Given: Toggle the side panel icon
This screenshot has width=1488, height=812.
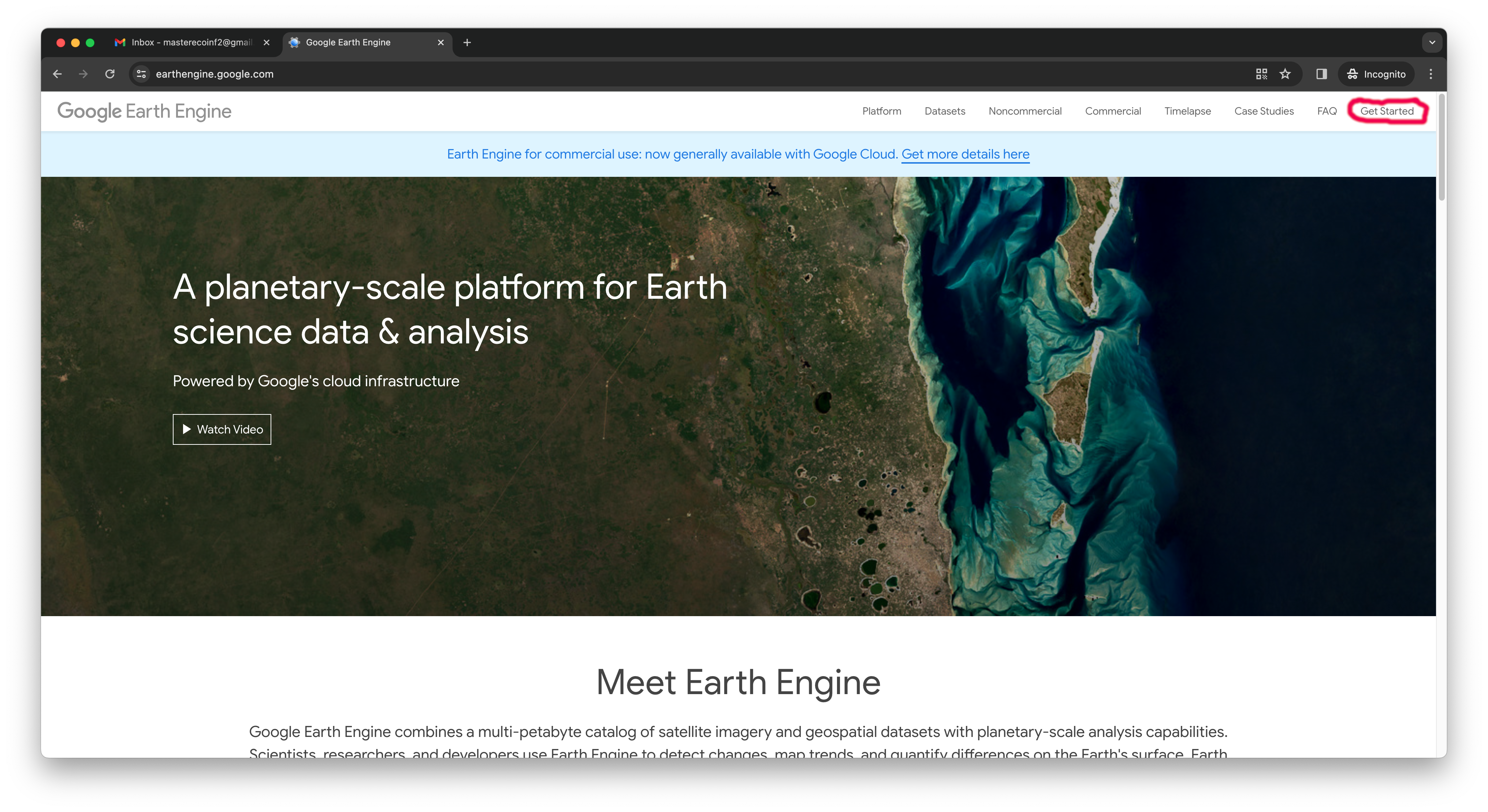Looking at the screenshot, I should 1321,74.
